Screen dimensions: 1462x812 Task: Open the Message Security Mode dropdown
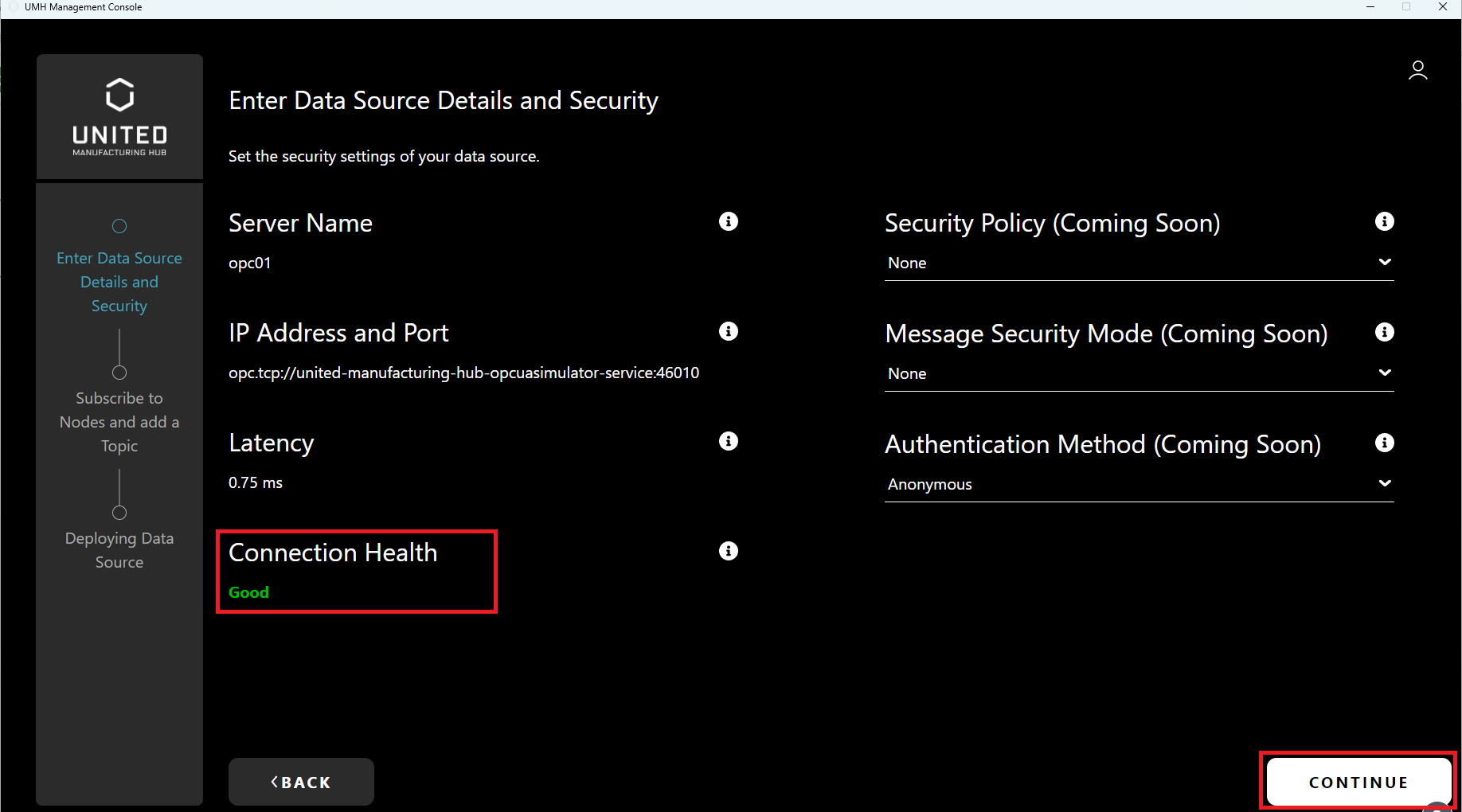[1139, 373]
